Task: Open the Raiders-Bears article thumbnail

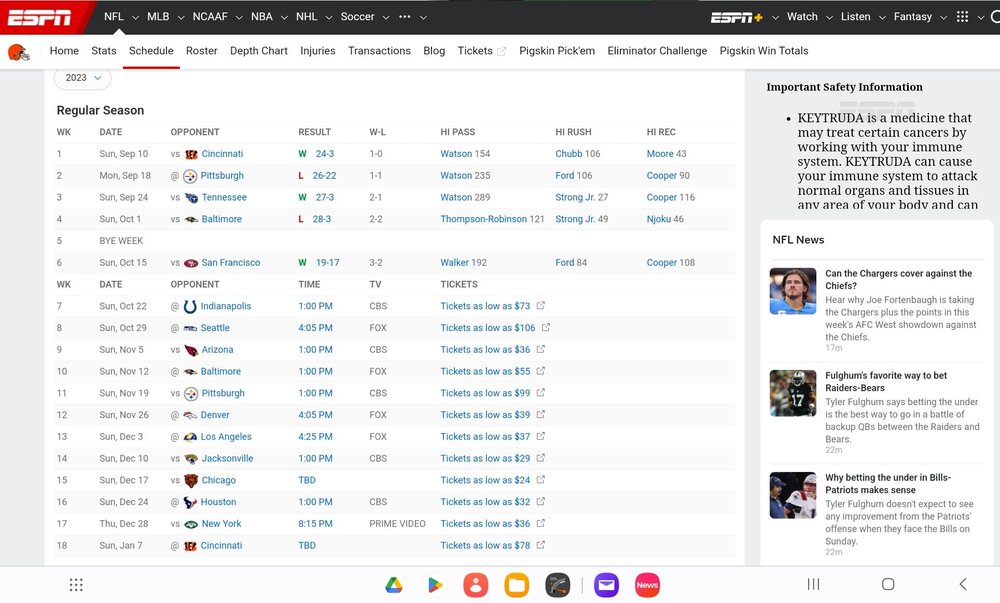Action: (793, 393)
